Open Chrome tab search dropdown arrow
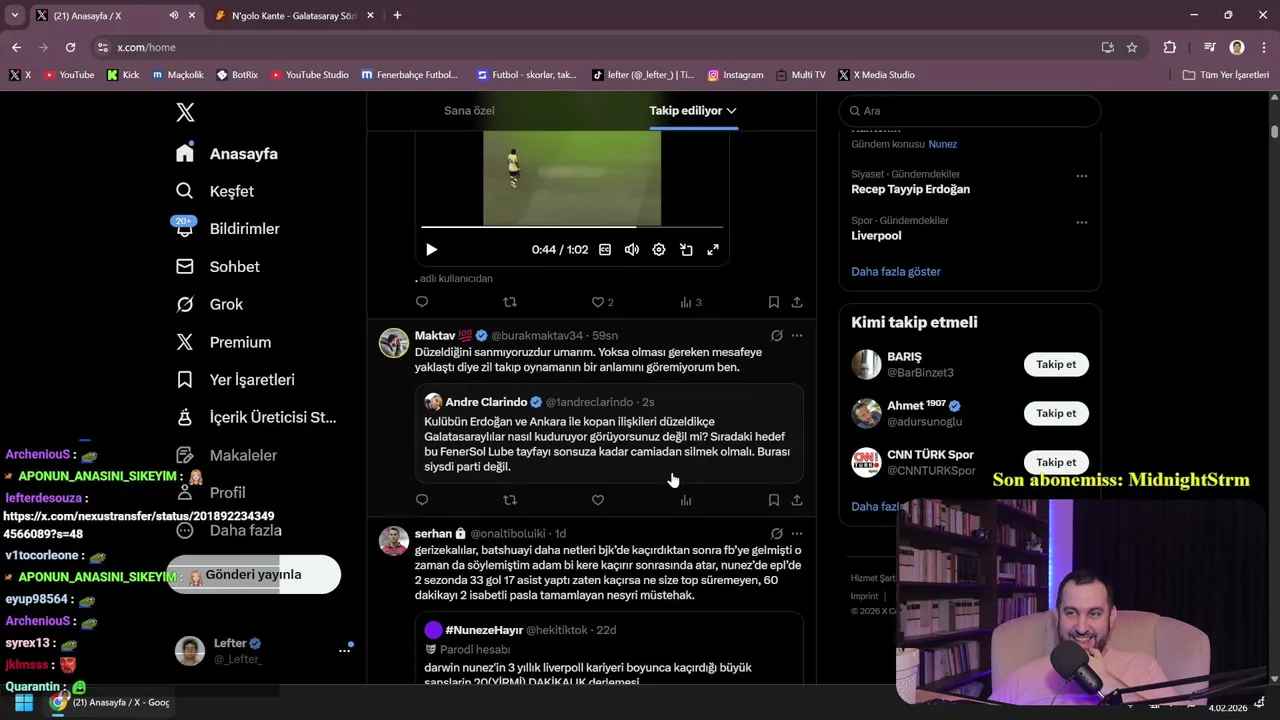The width and height of the screenshot is (1280, 720). click(14, 16)
